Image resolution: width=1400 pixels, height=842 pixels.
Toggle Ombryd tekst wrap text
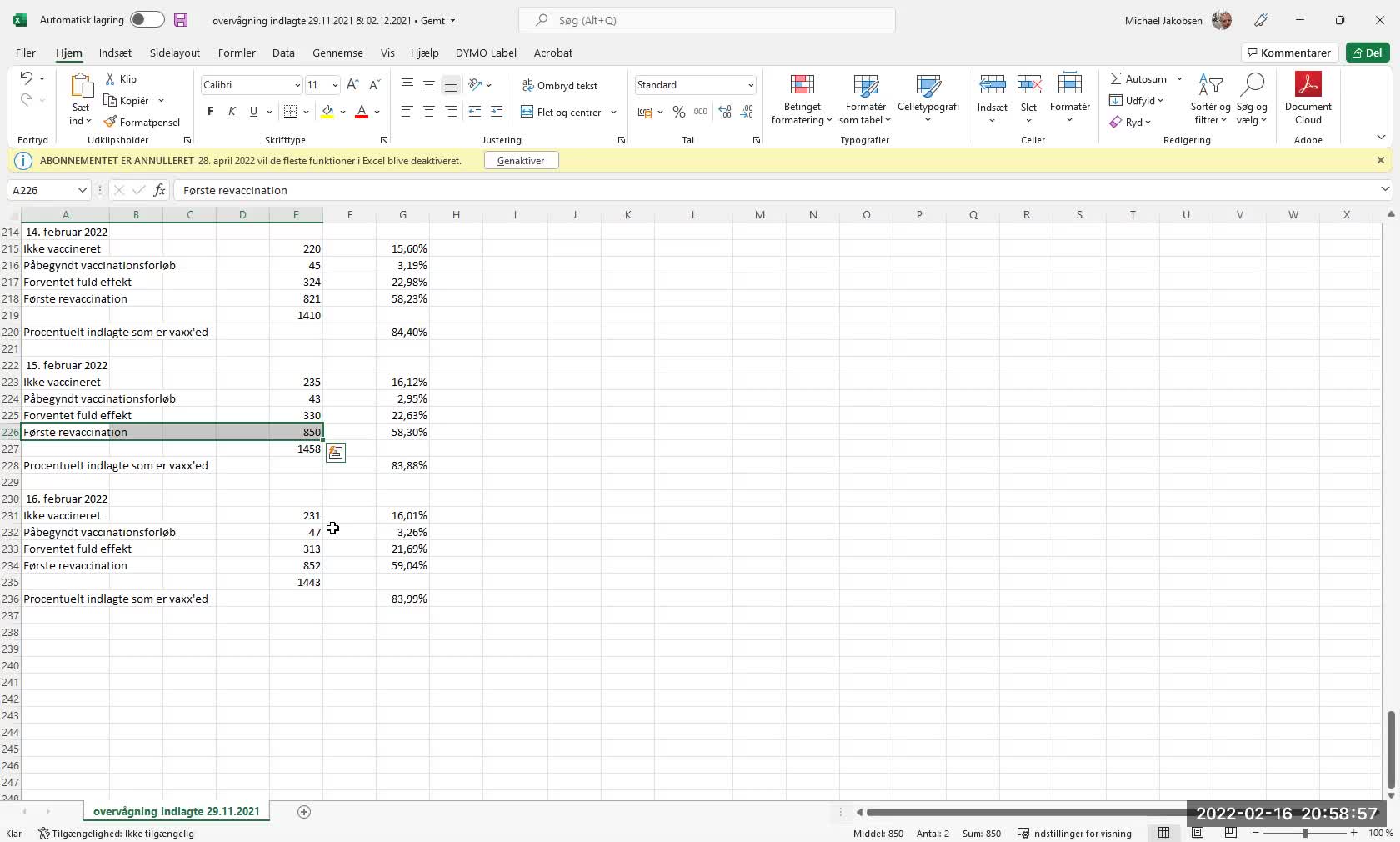tap(560, 85)
